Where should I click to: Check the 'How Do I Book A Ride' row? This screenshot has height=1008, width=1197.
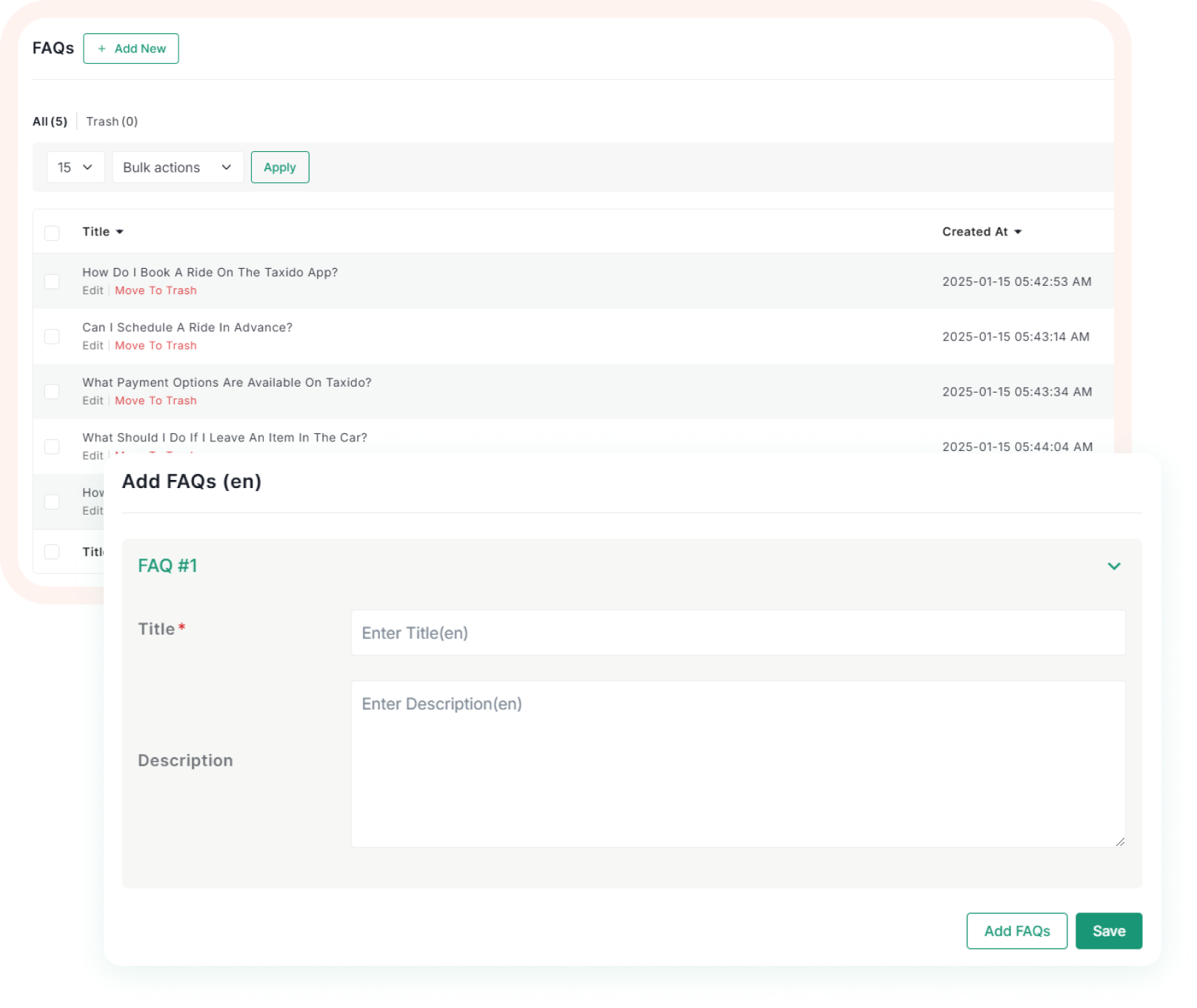pyautogui.click(x=52, y=281)
